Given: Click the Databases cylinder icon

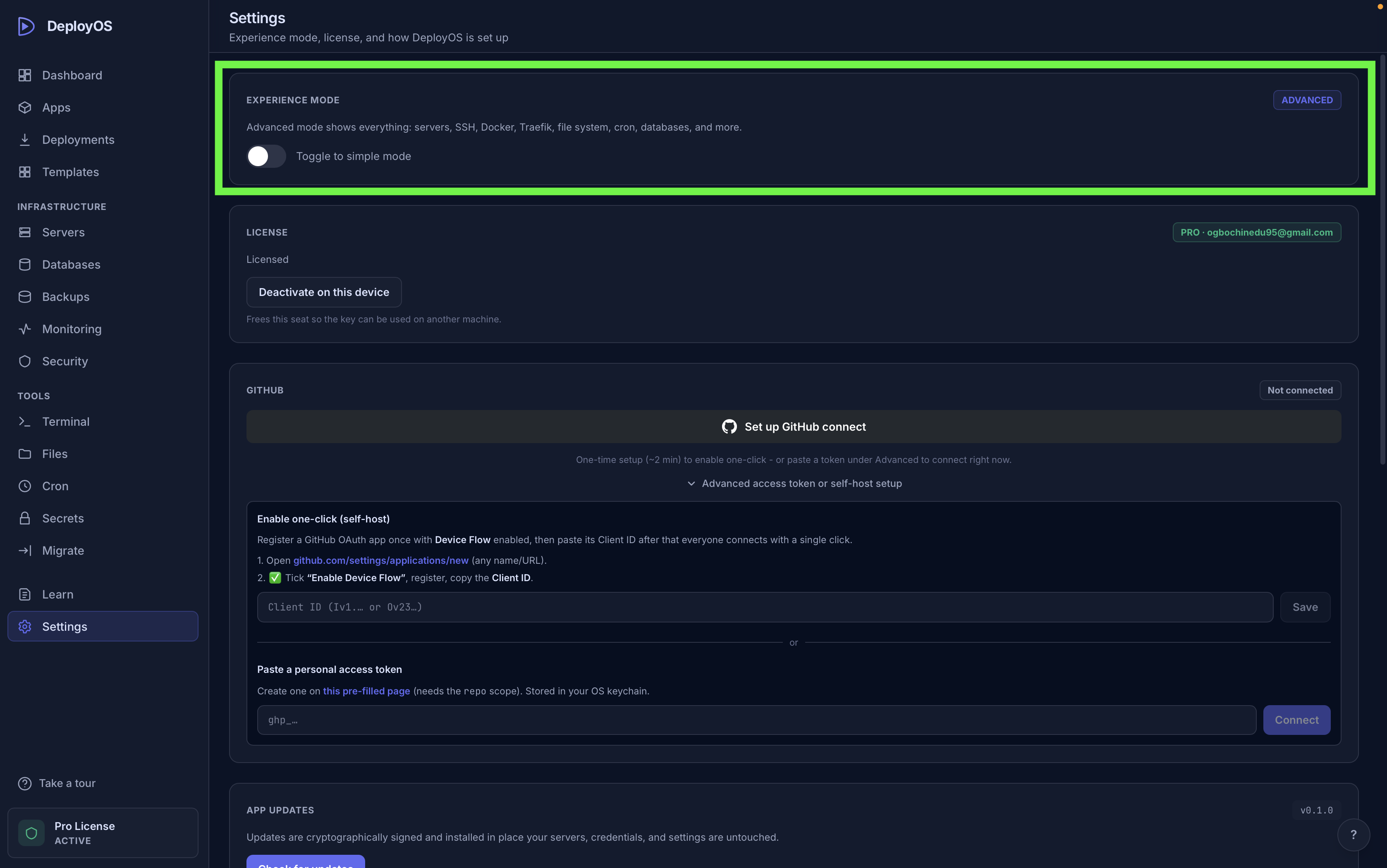Looking at the screenshot, I should pos(25,264).
